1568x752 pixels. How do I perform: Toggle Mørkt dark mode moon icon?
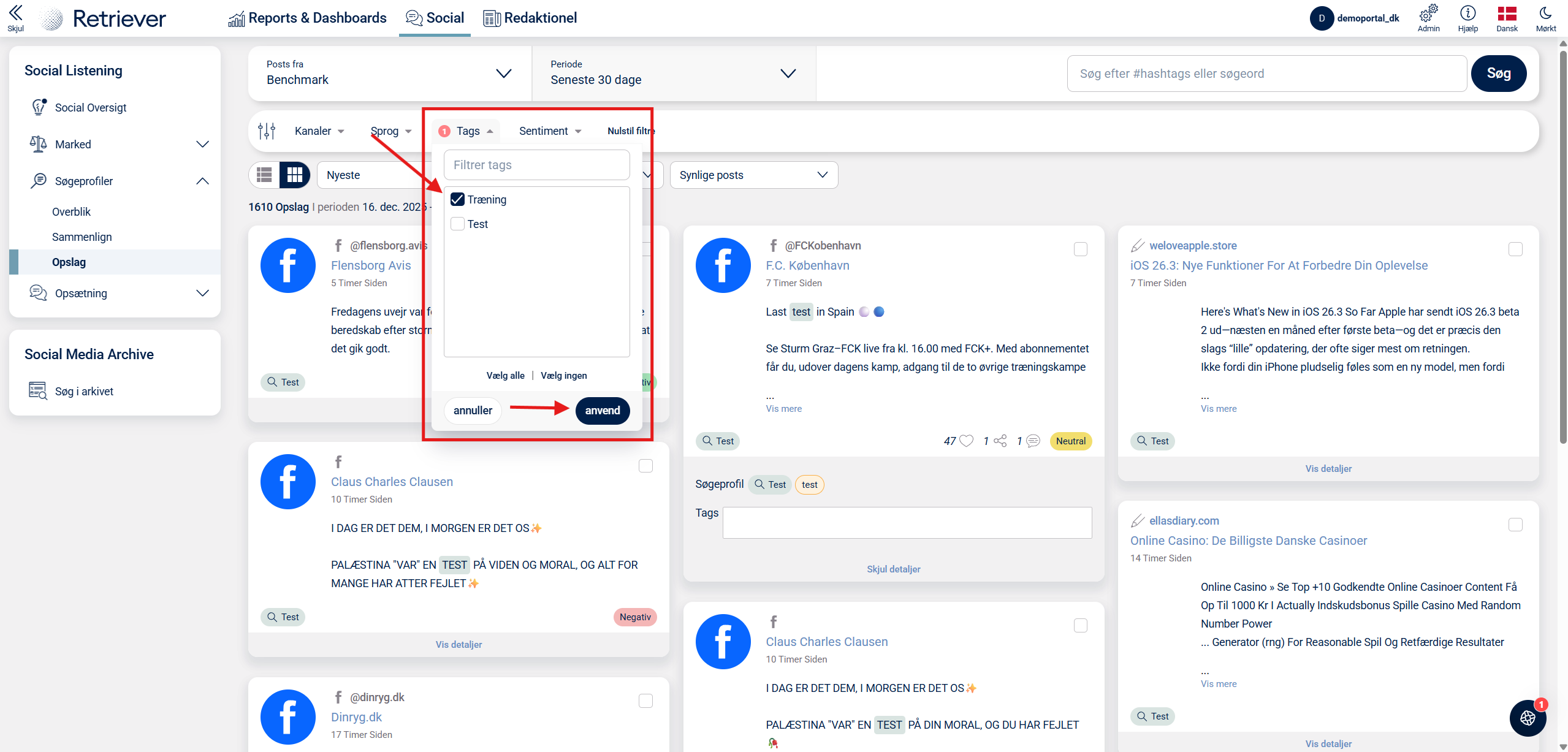(1545, 13)
